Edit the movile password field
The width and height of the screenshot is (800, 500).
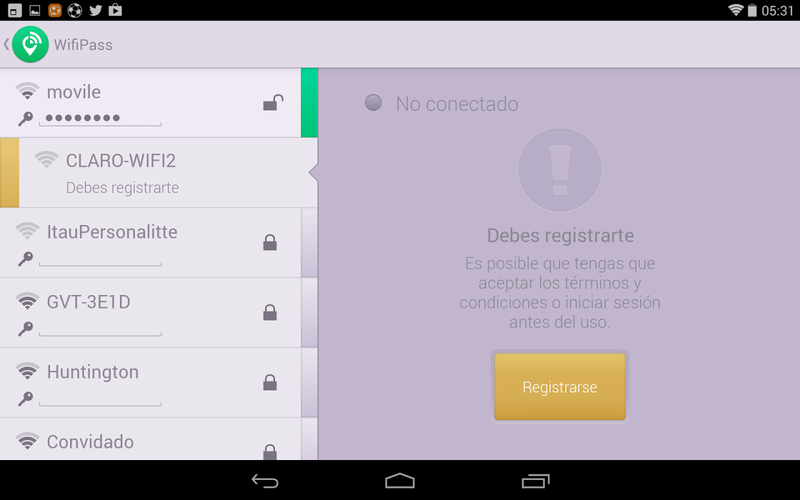click(x=101, y=118)
